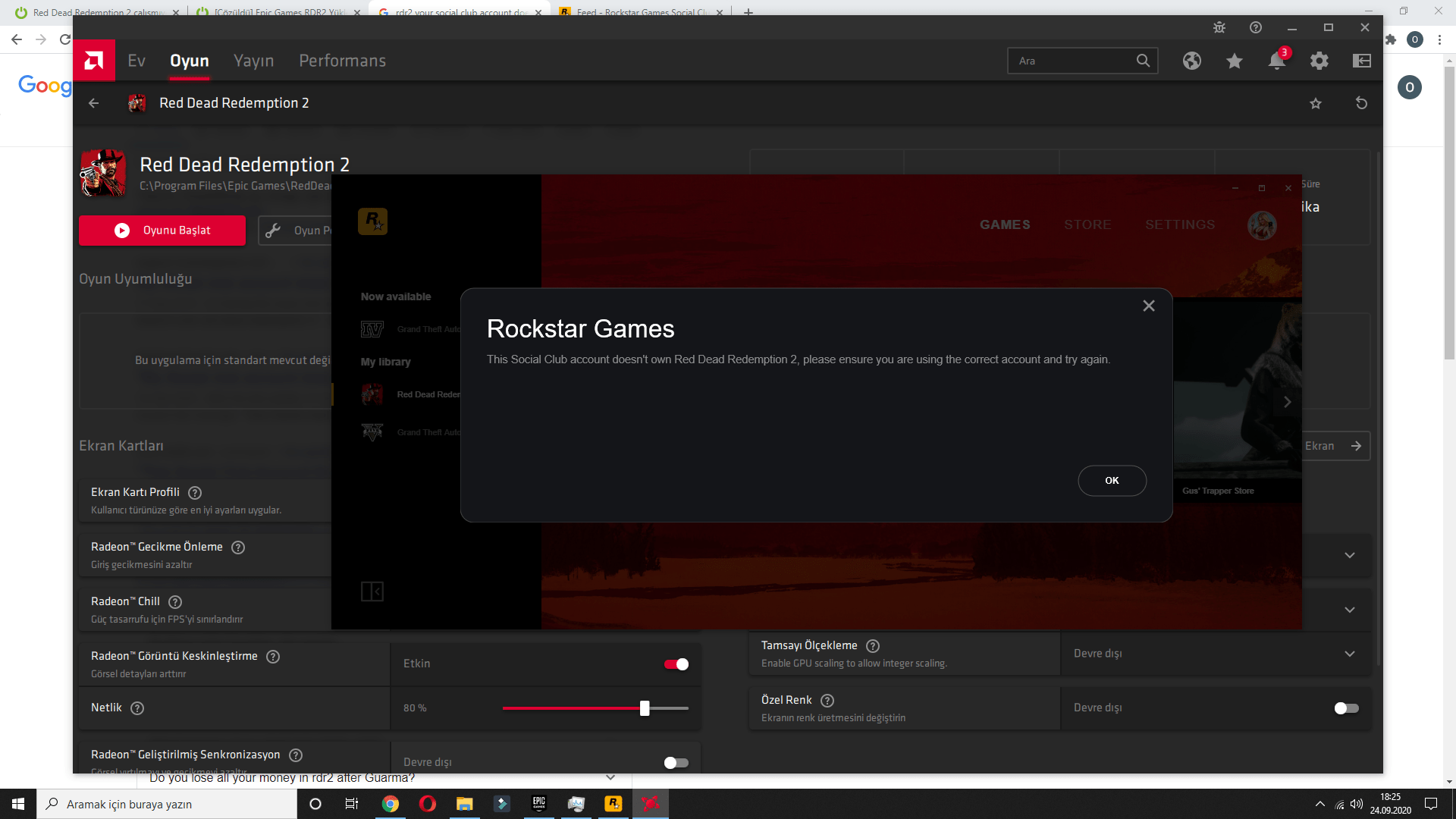Switch to the Yayın tab
The height and width of the screenshot is (819, 1456).
[x=253, y=61]
